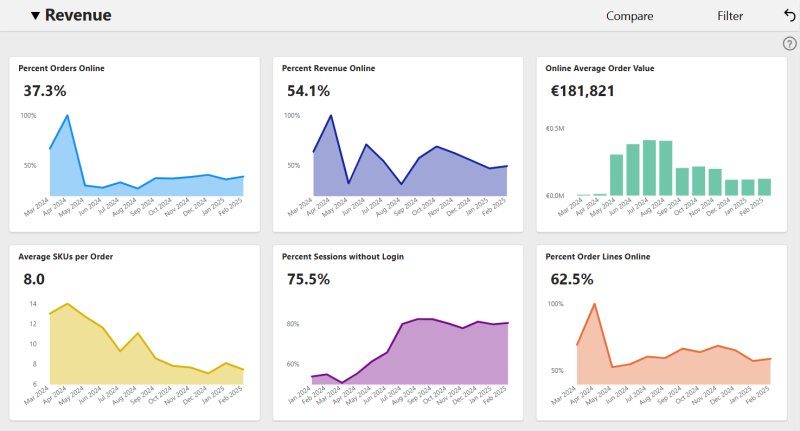Image resolution: width=800 pixels, height=431 pixels.
Task: Click the 8.0 average SKUs value
Action: click(x=34, y=279)
